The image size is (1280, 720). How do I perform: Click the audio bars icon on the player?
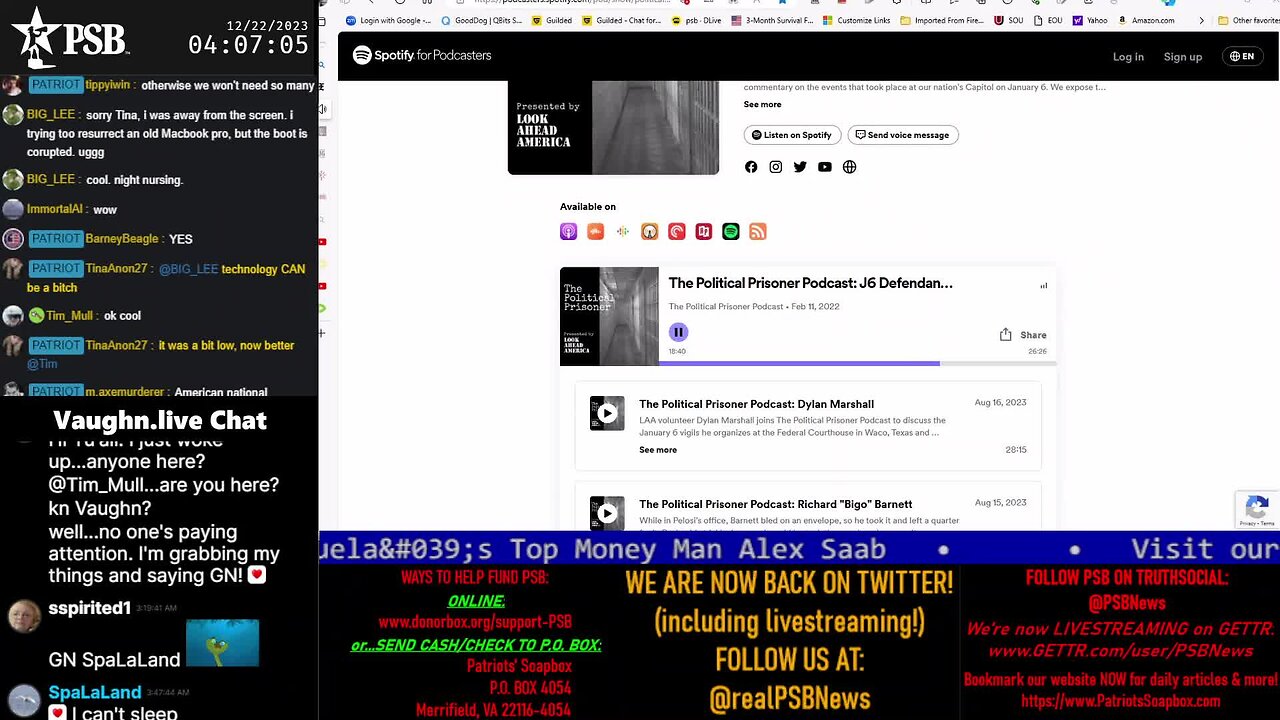click(1043, 285)
